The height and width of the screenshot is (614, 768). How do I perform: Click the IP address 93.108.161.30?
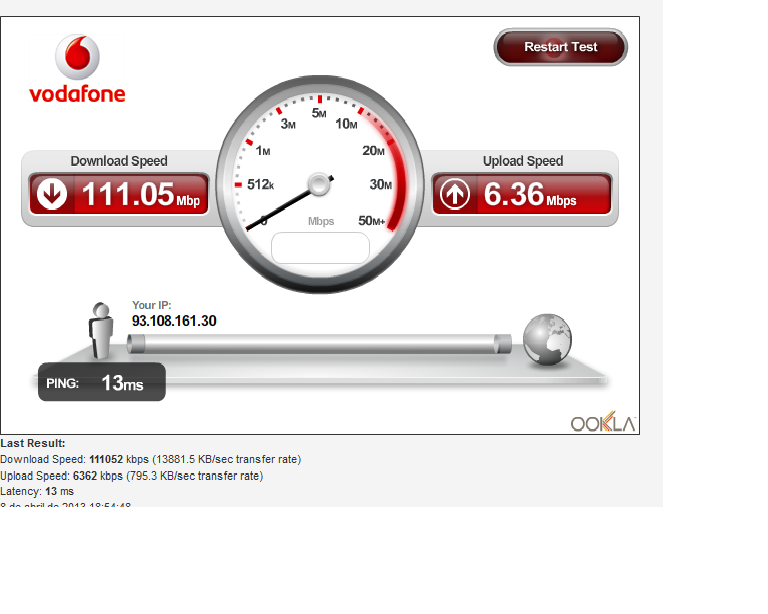tap(174, 321)
